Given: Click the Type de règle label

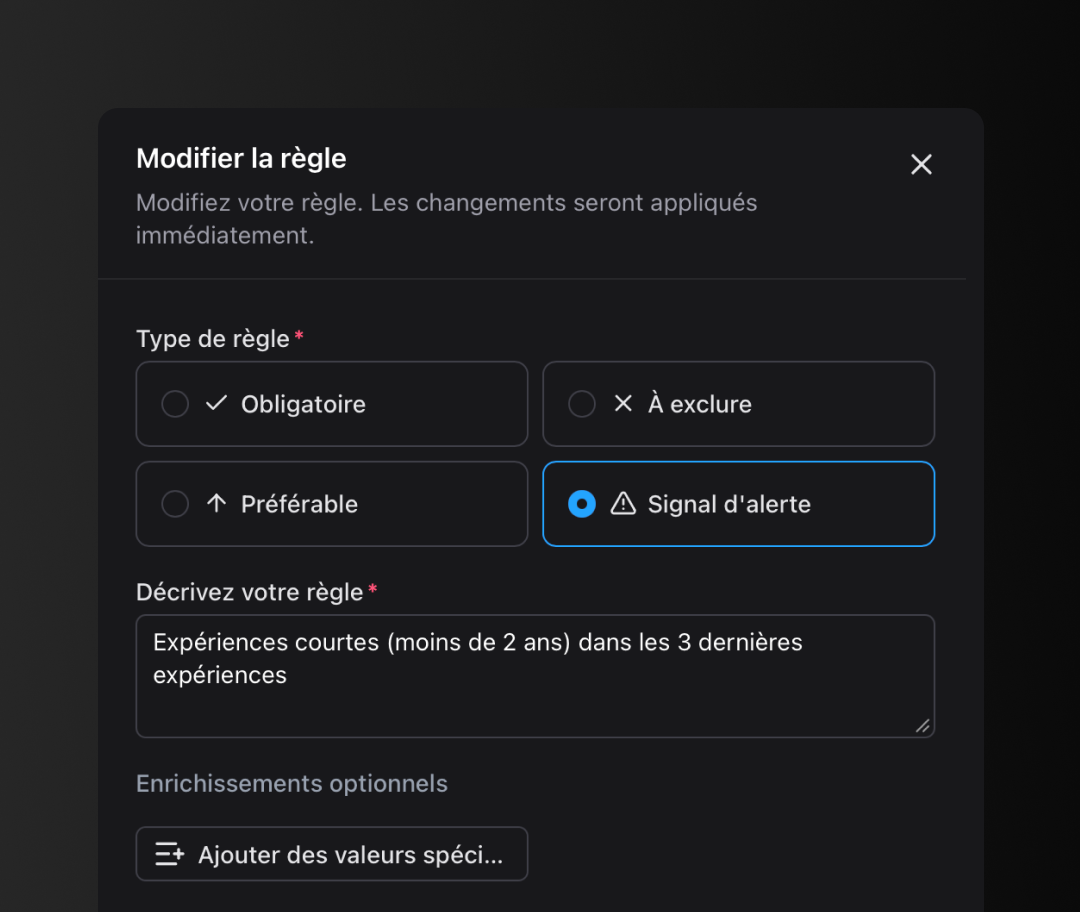Looking at the screenshot, I should (x=213, y=339).
